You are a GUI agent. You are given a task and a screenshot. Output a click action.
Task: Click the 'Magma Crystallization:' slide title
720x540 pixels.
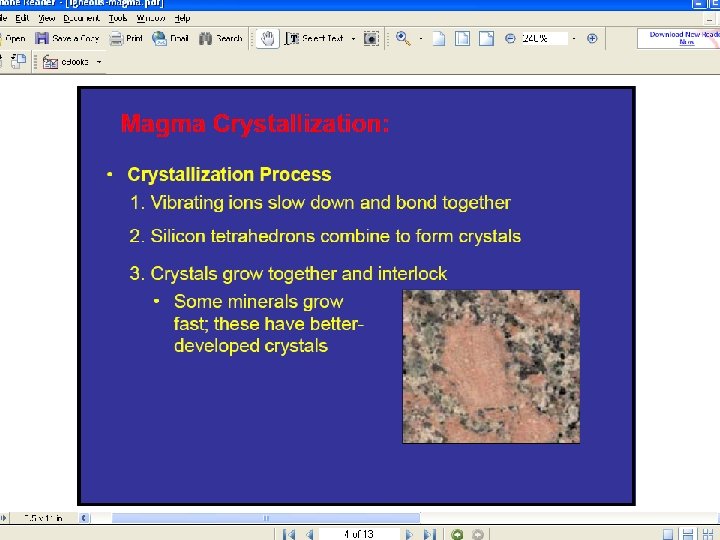point(255,124)
